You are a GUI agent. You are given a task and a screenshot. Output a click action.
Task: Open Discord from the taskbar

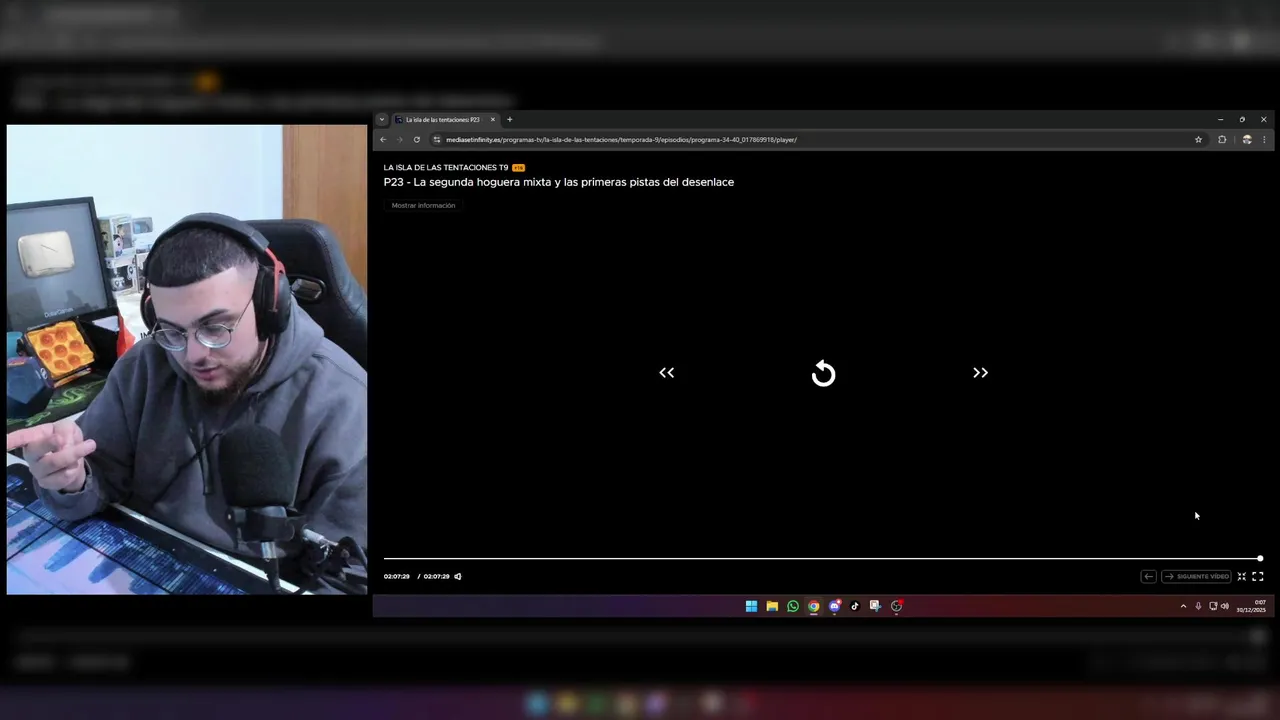(834, 606)
